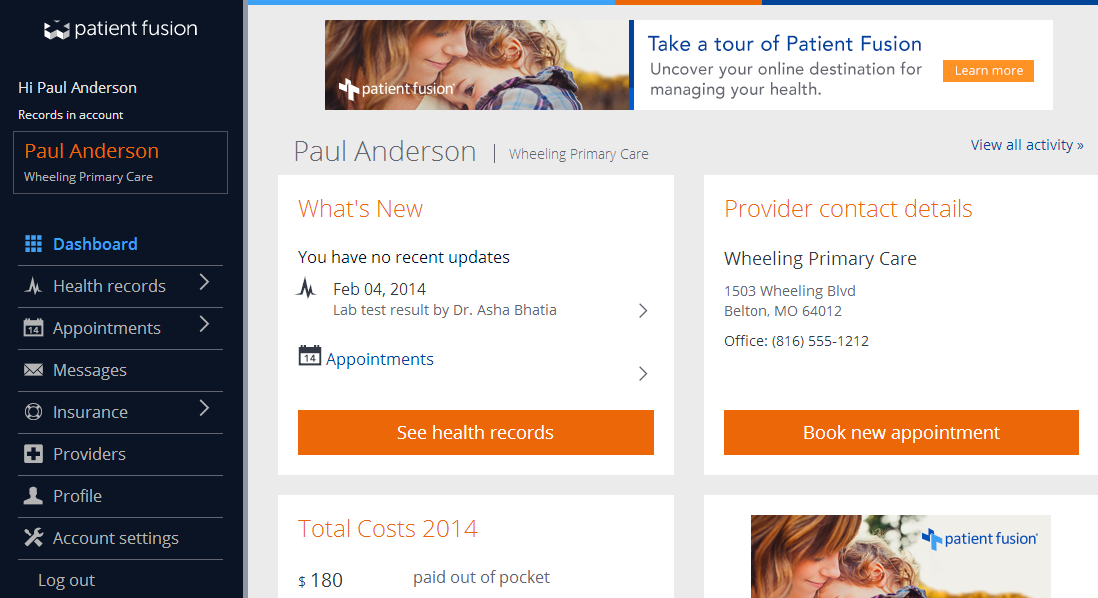Click the Dashboard grid icon

33,244
